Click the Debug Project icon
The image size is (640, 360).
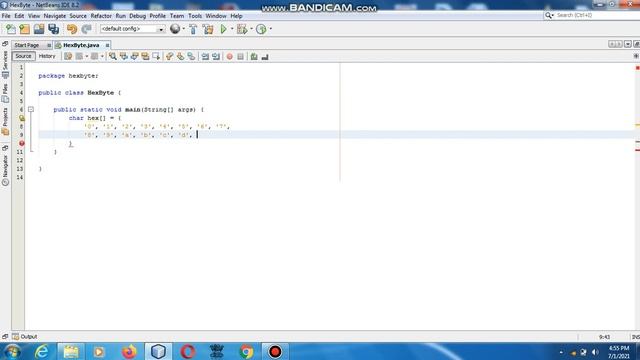point(242,29)
